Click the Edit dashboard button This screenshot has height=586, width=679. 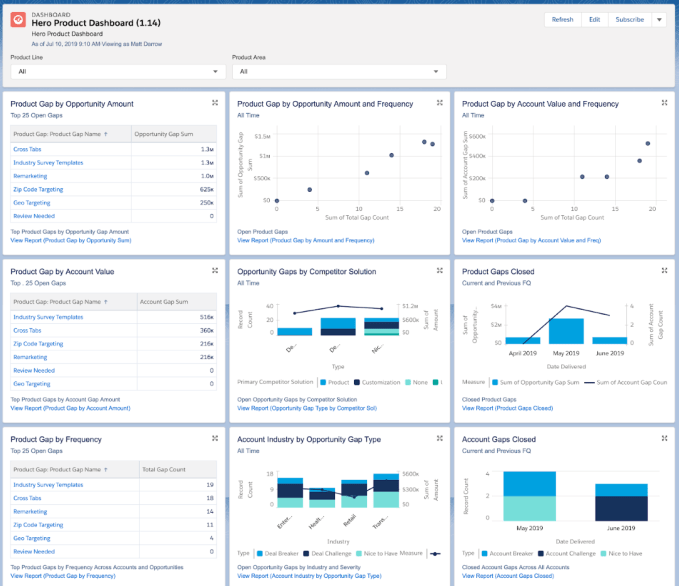(595, 19)
